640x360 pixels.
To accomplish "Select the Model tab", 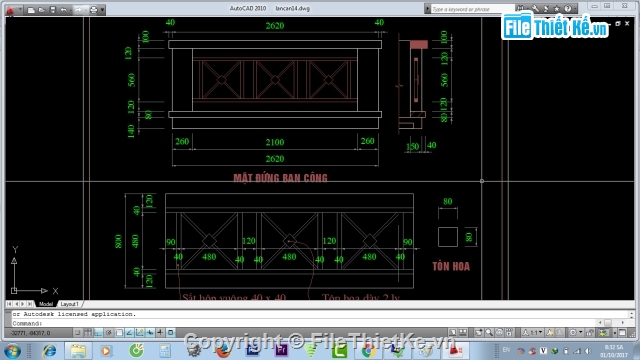I will [x=46, y=304].
